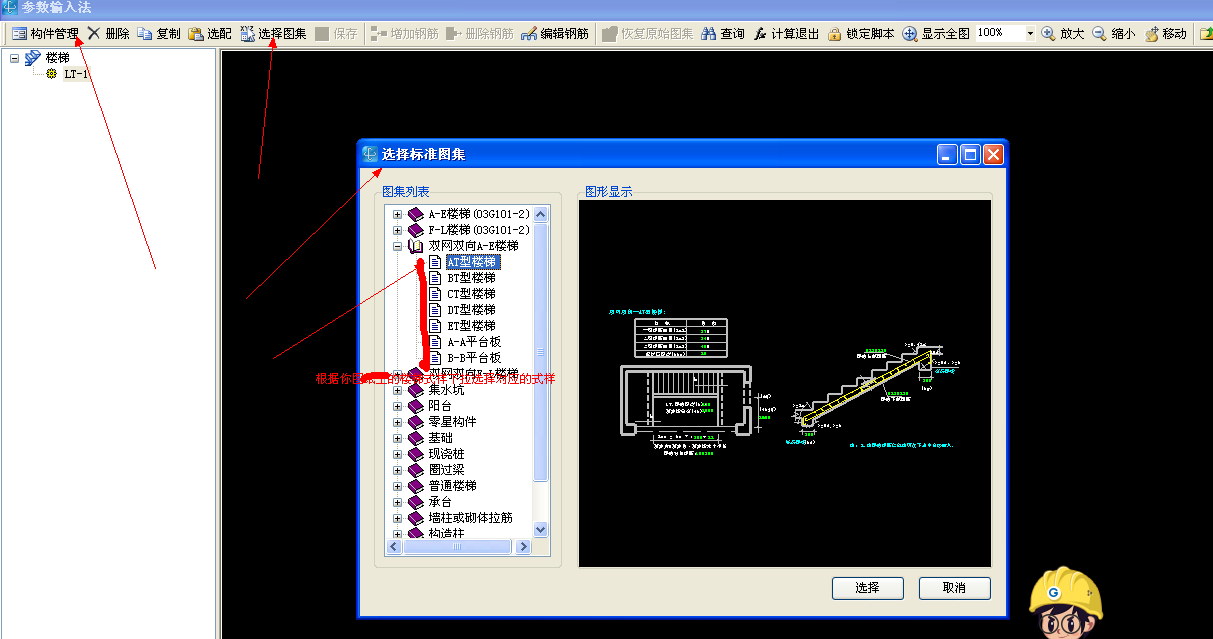The width and height of the screenshot is (1213, 639).
Task: Expand A-E楼梯 (03G101-2) atlas node
Action: click(397, 214)
